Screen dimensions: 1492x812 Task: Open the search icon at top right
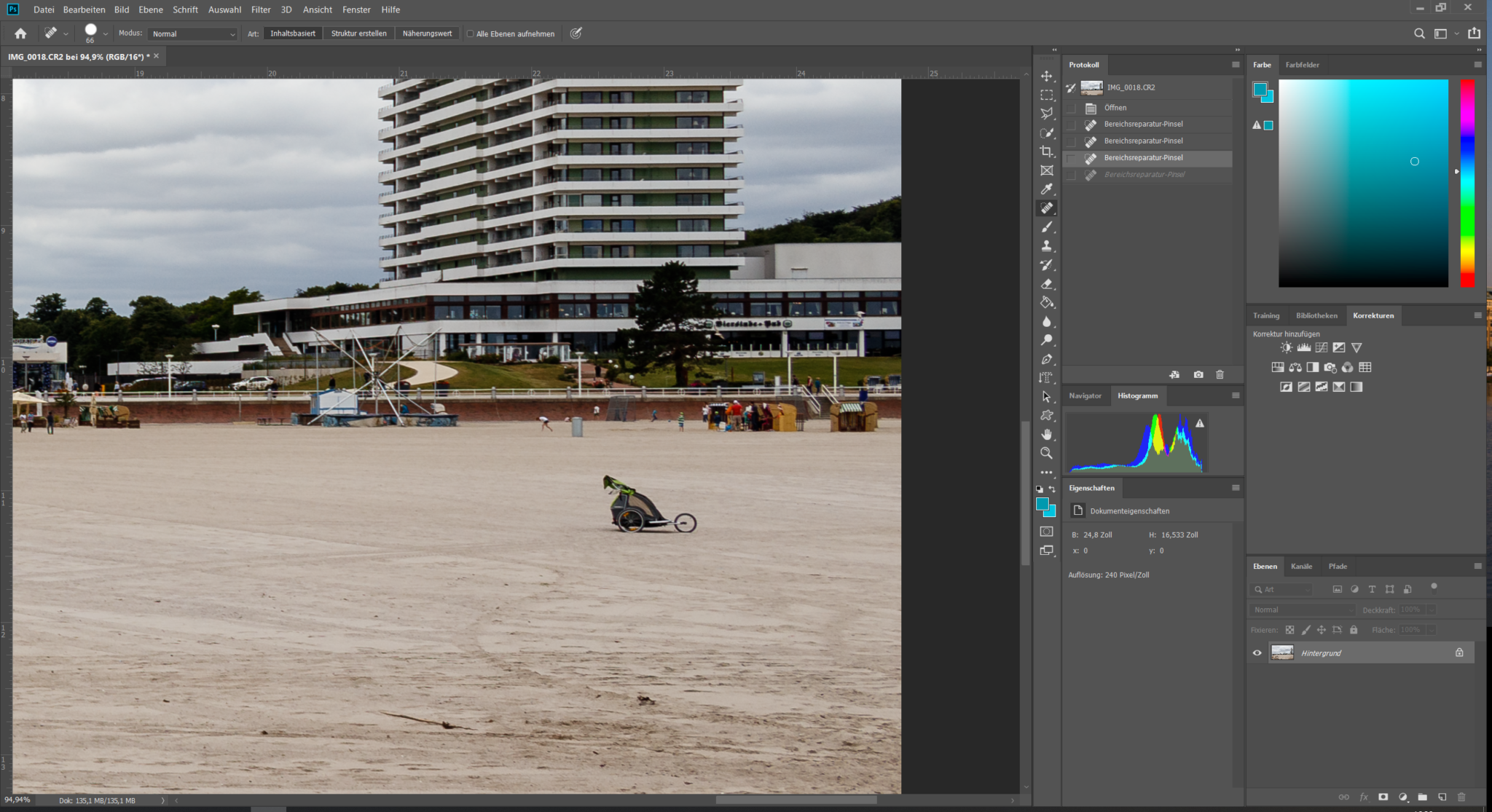coord(1419,33)
